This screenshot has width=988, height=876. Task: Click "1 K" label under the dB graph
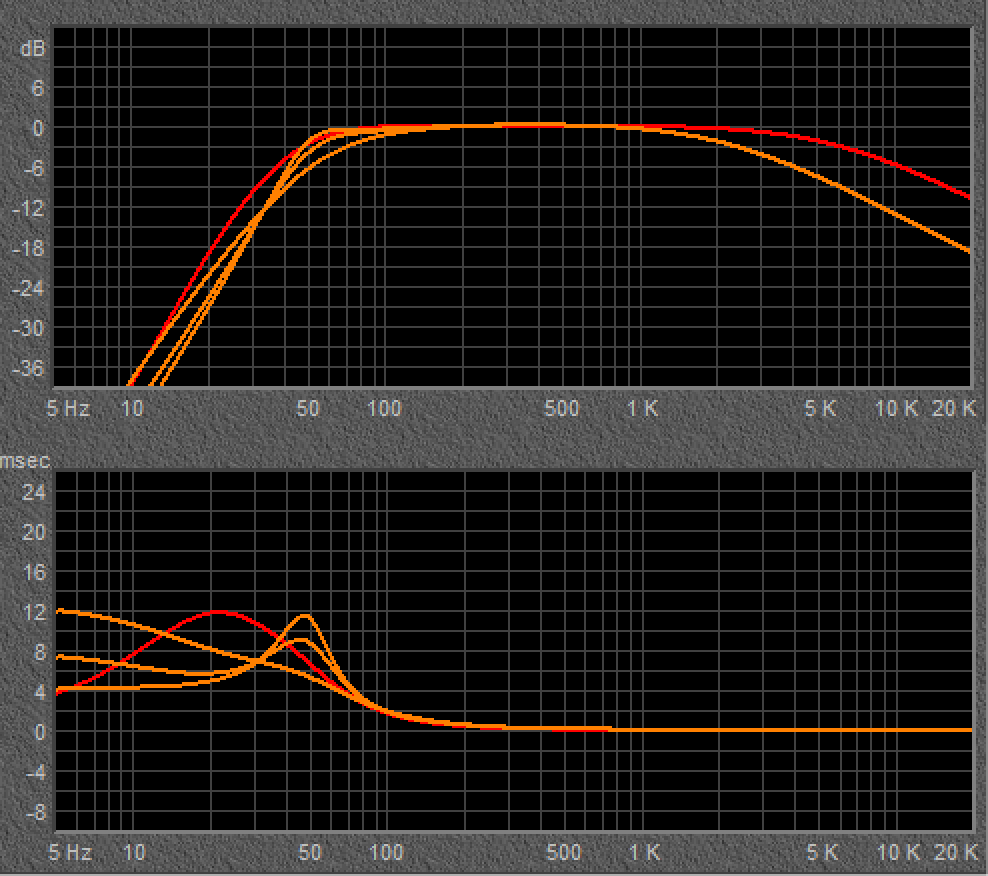point(643,409)
